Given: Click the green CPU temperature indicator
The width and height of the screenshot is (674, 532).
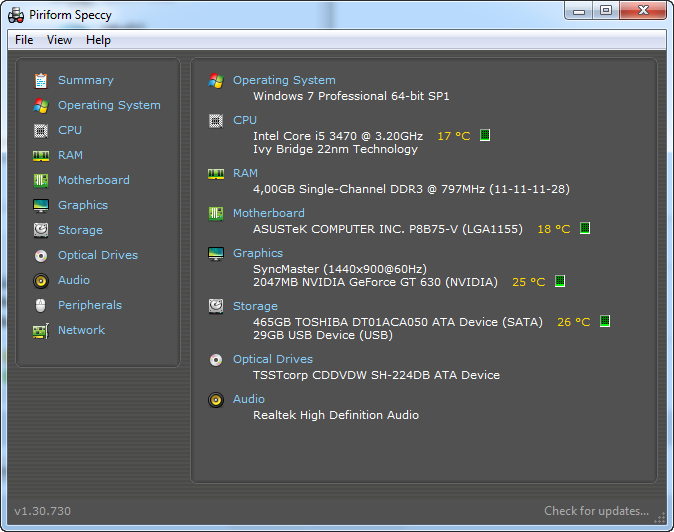Looking at the screenshot, I should 485,135.
